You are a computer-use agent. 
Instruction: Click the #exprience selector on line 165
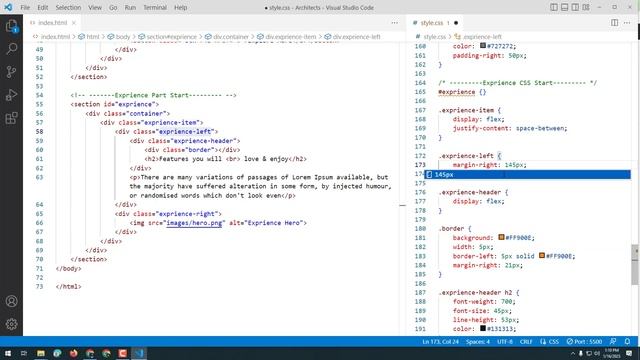click(x=456, y=92)
